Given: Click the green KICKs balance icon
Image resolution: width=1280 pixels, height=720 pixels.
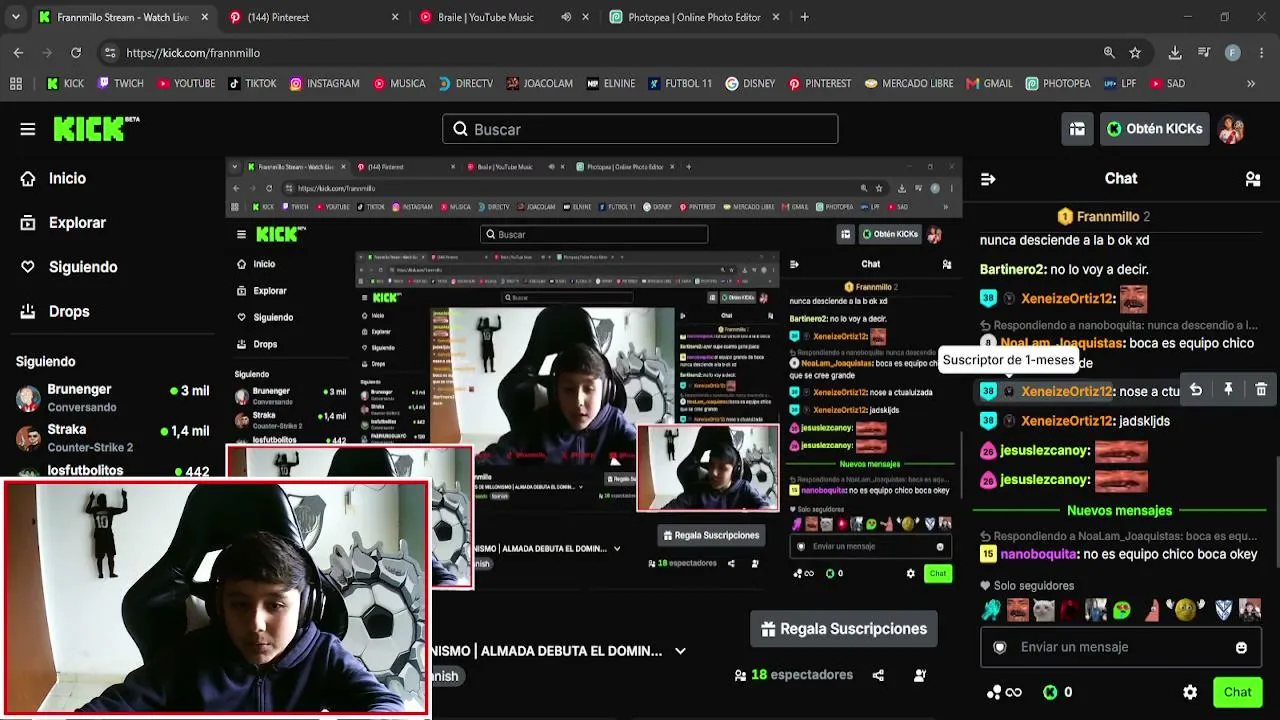Looking at the screenshot, I should (x=1050, y=692).
